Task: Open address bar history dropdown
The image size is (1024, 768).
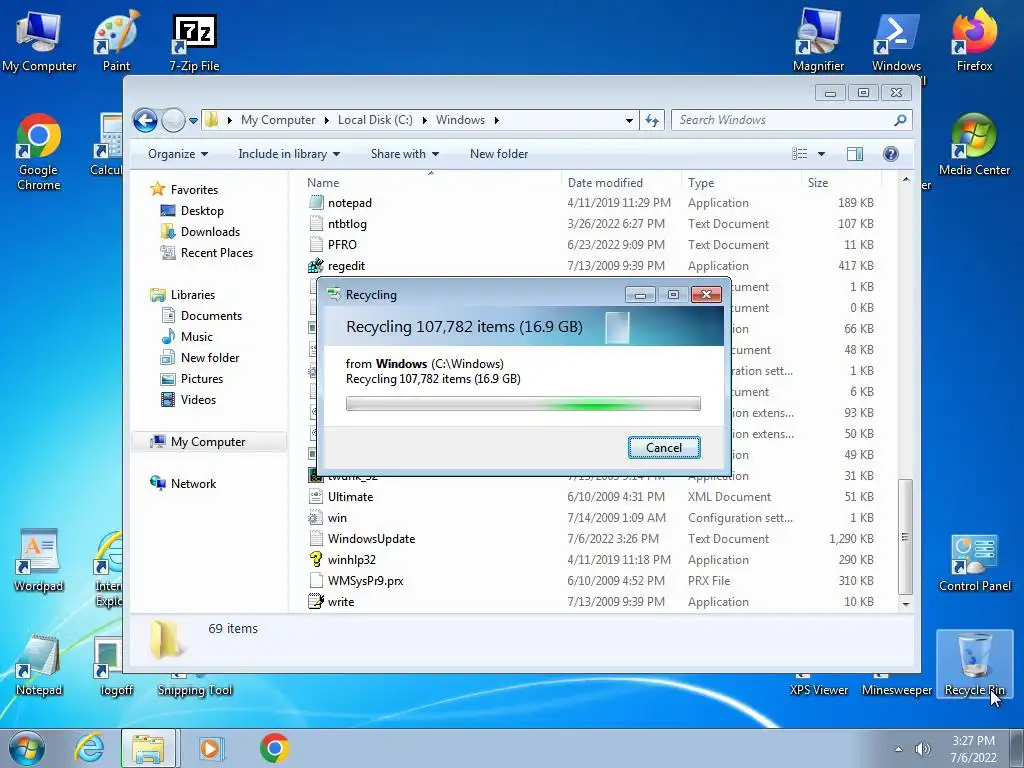Action: coord(629,121)
